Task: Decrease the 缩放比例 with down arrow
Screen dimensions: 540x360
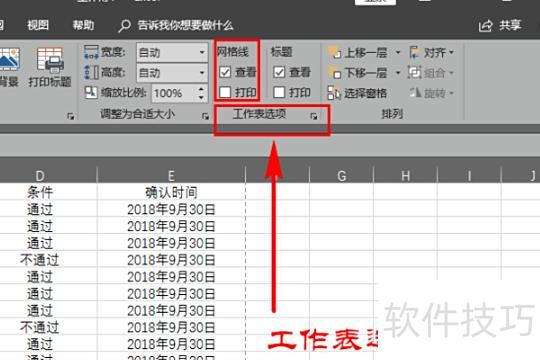Action: coord(201,97)
